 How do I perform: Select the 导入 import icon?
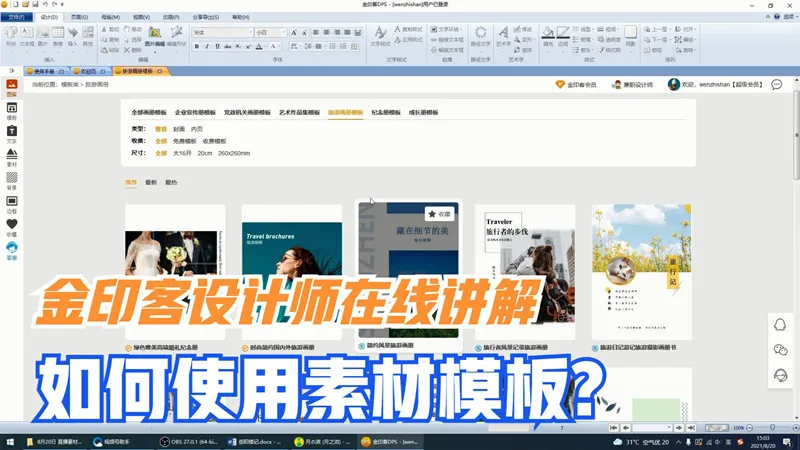pos(73,36)
